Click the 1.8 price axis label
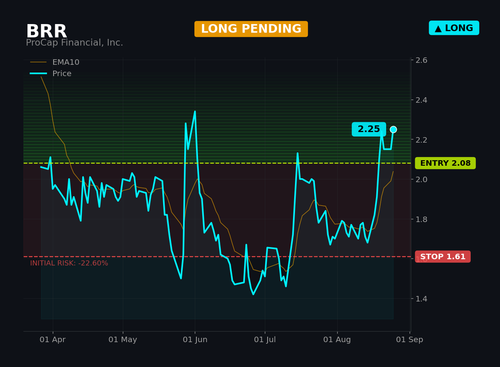This screenshot has width=500, height=367. 421,219
